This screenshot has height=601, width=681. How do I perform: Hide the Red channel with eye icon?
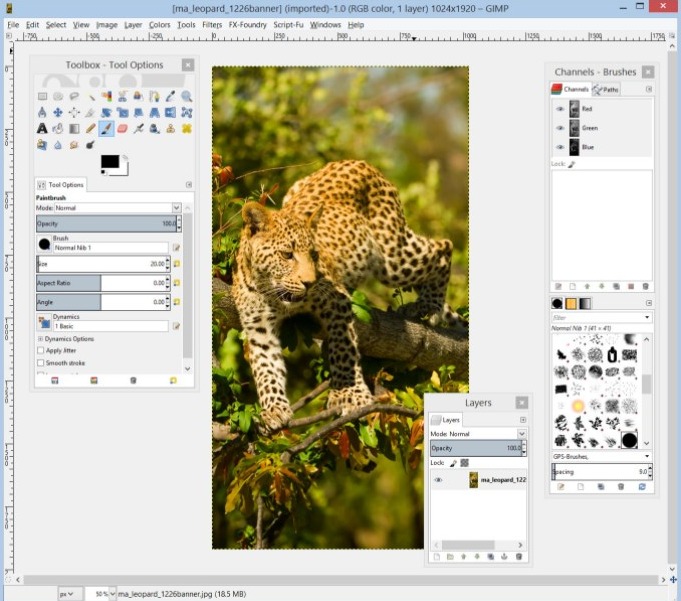pyautogui.click(x=560, y=109)
